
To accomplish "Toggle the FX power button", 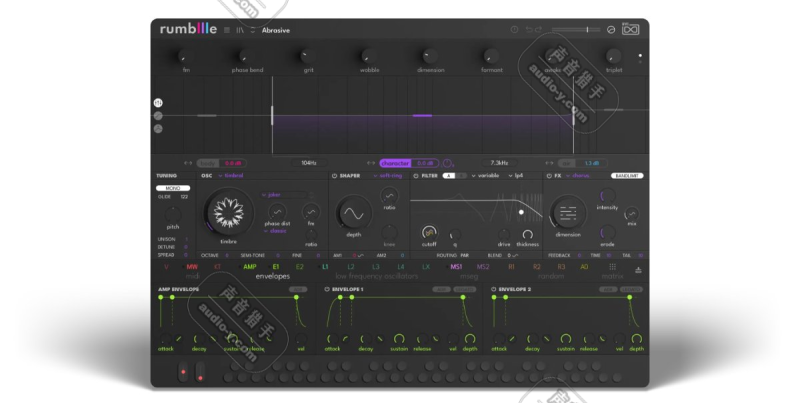I will click(549, 175).
